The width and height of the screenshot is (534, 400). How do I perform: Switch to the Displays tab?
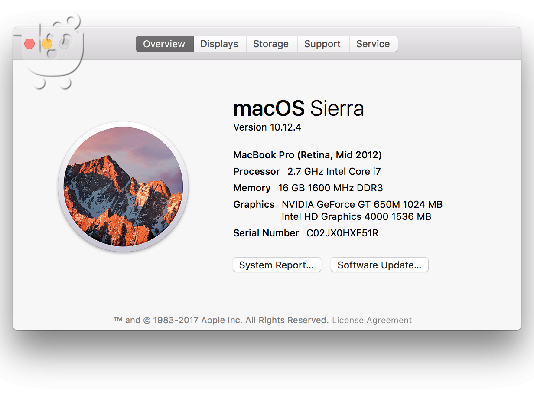pyautogui.click(x=220, y=44)
